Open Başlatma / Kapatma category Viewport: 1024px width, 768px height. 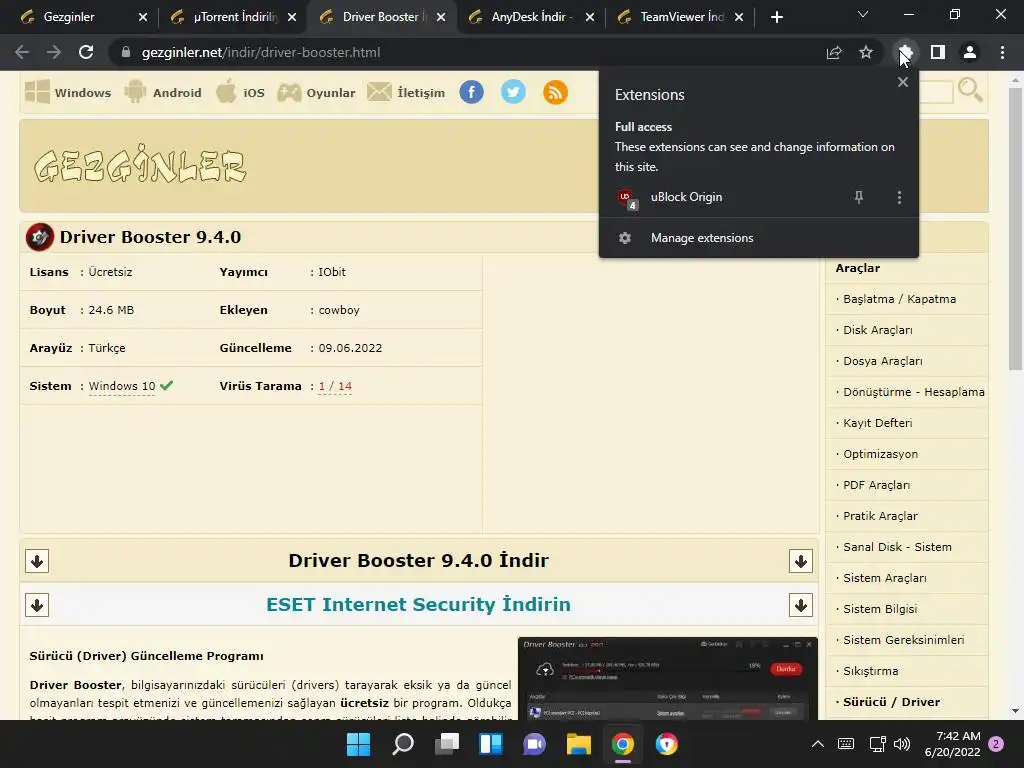click(899, 299)
